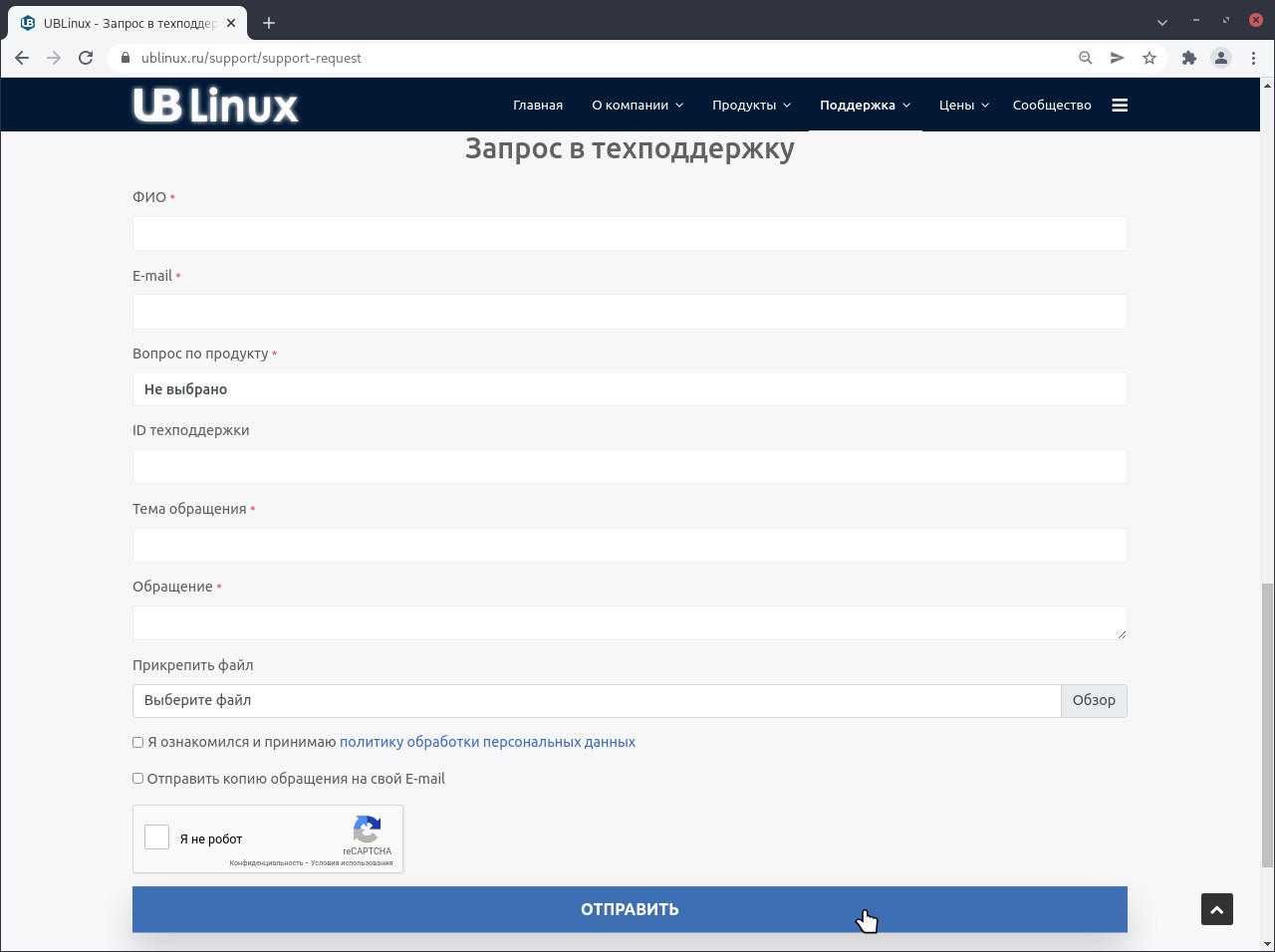Enable sending a copy to E-mail

138,779
